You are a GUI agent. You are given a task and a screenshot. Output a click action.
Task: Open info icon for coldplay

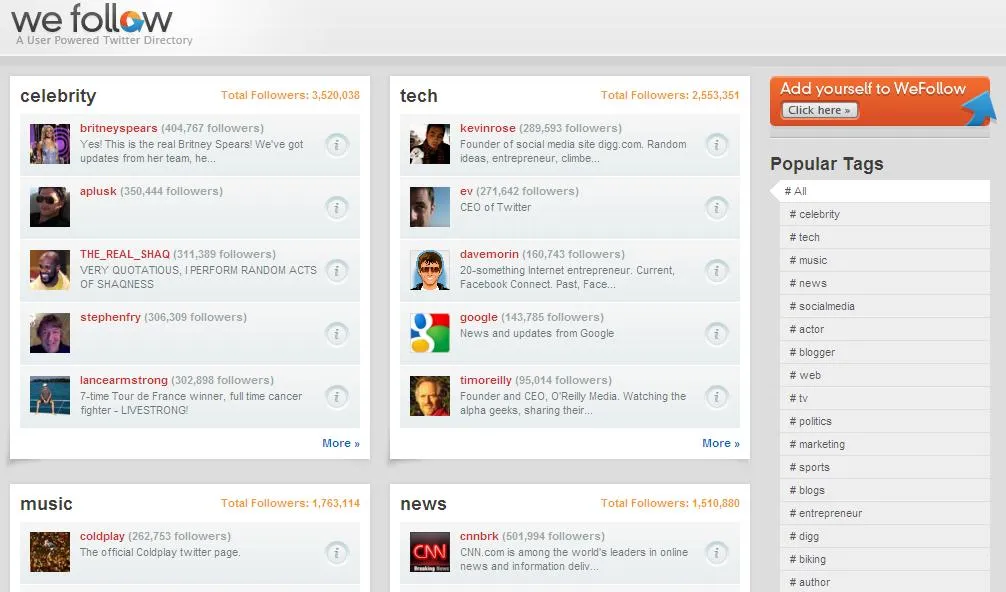point(336,553)
